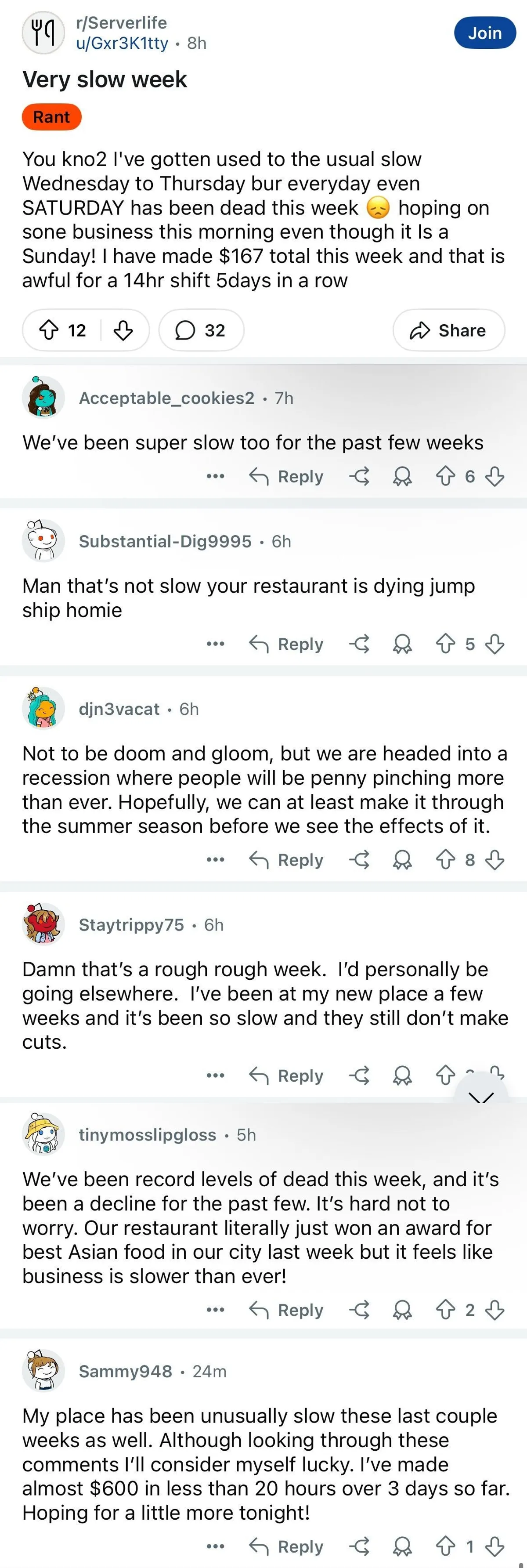
Task: Open more options on djn3vacat's comment
Action: click(x=216, y=859)
